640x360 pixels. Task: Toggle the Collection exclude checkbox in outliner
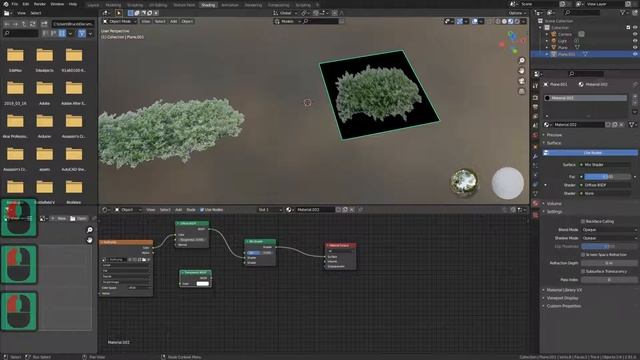pos(628,27)
